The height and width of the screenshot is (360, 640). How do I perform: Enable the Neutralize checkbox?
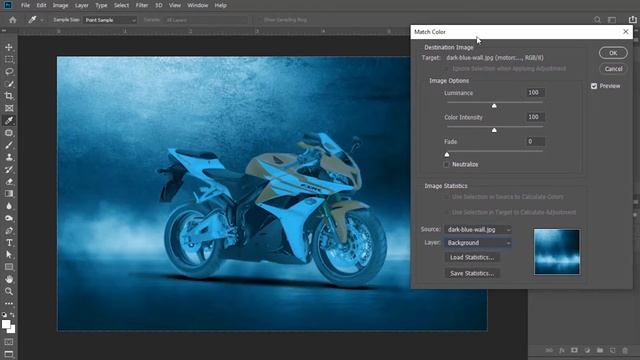click(x=447, y=164)
